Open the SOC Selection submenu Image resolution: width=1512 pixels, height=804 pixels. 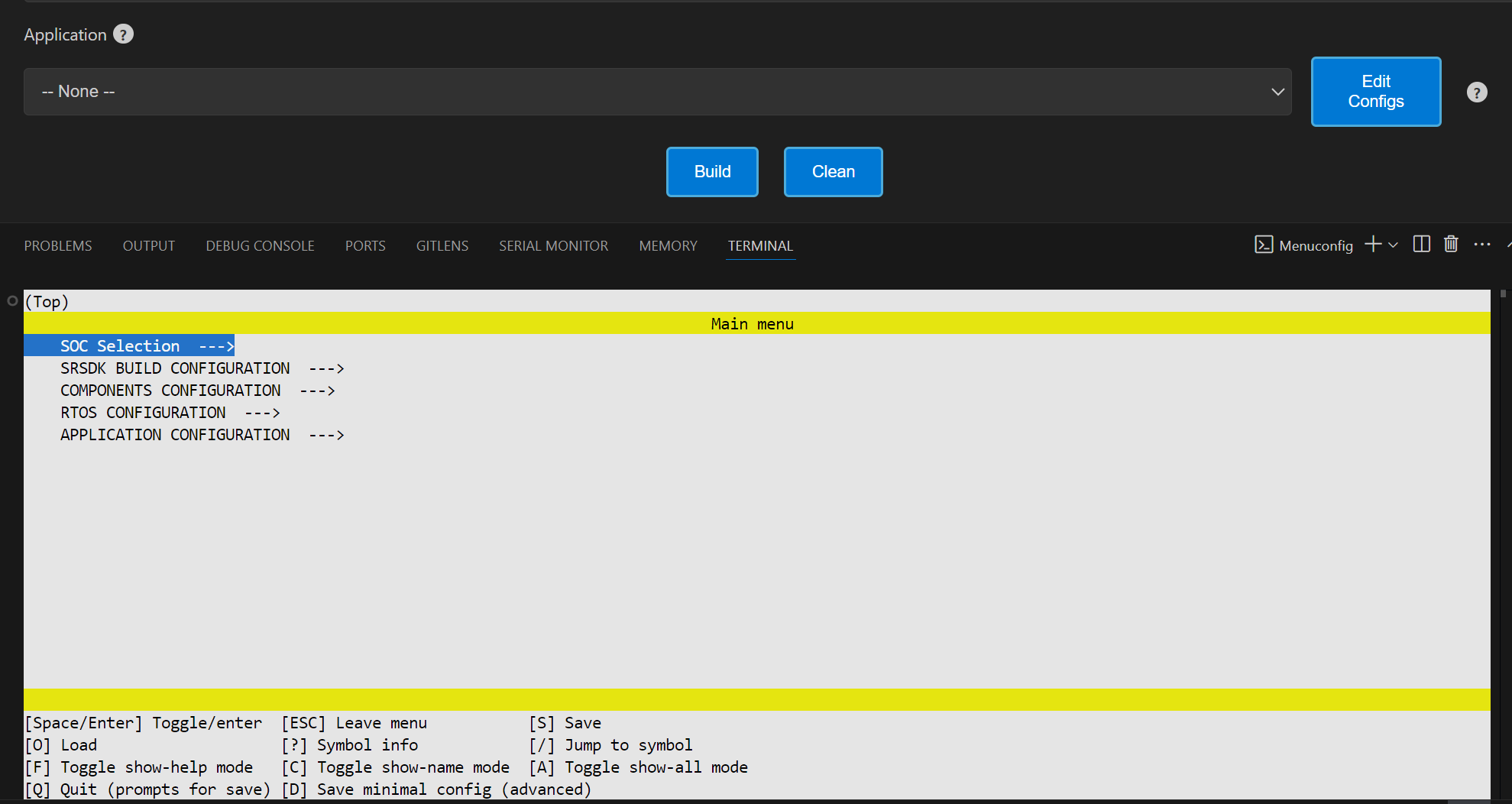(x=128, y=346)
